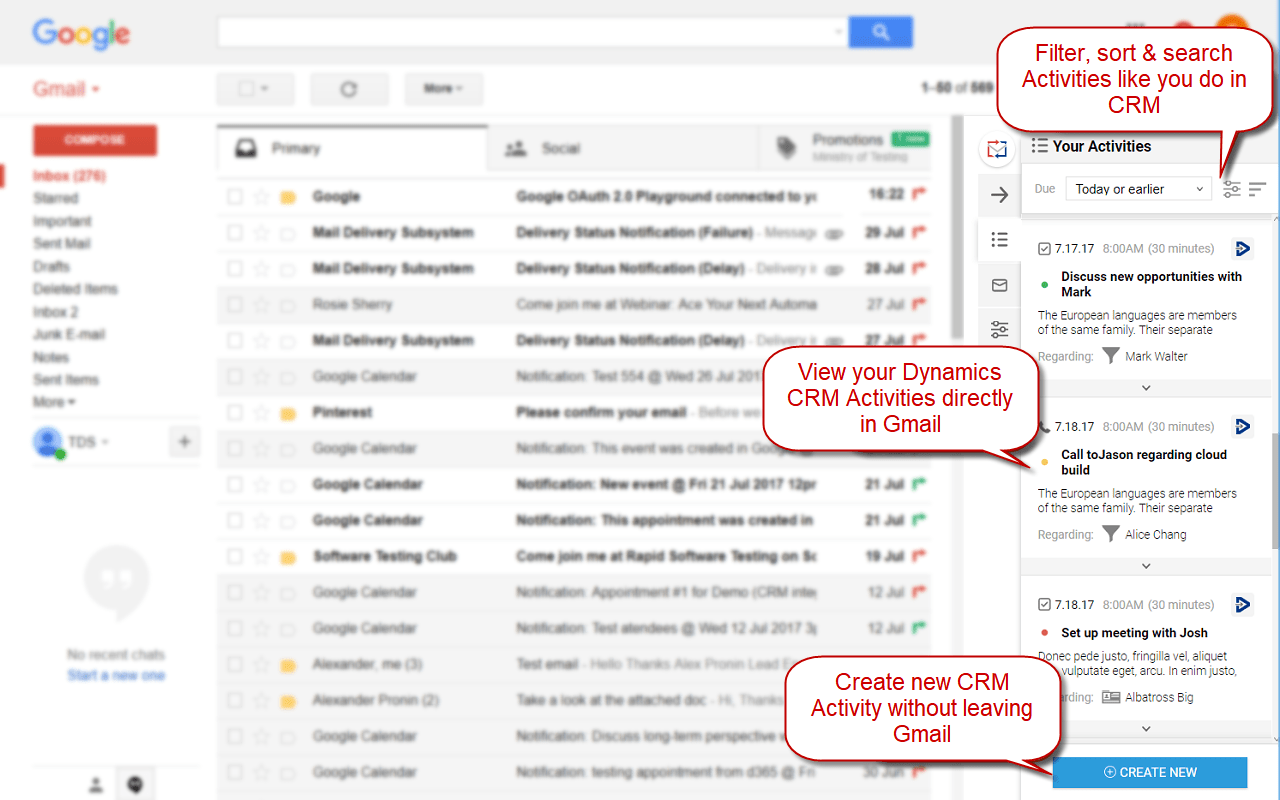Tick the checkbox for Software Testing Club email
1280x800 pixels.
click(234, 557)
